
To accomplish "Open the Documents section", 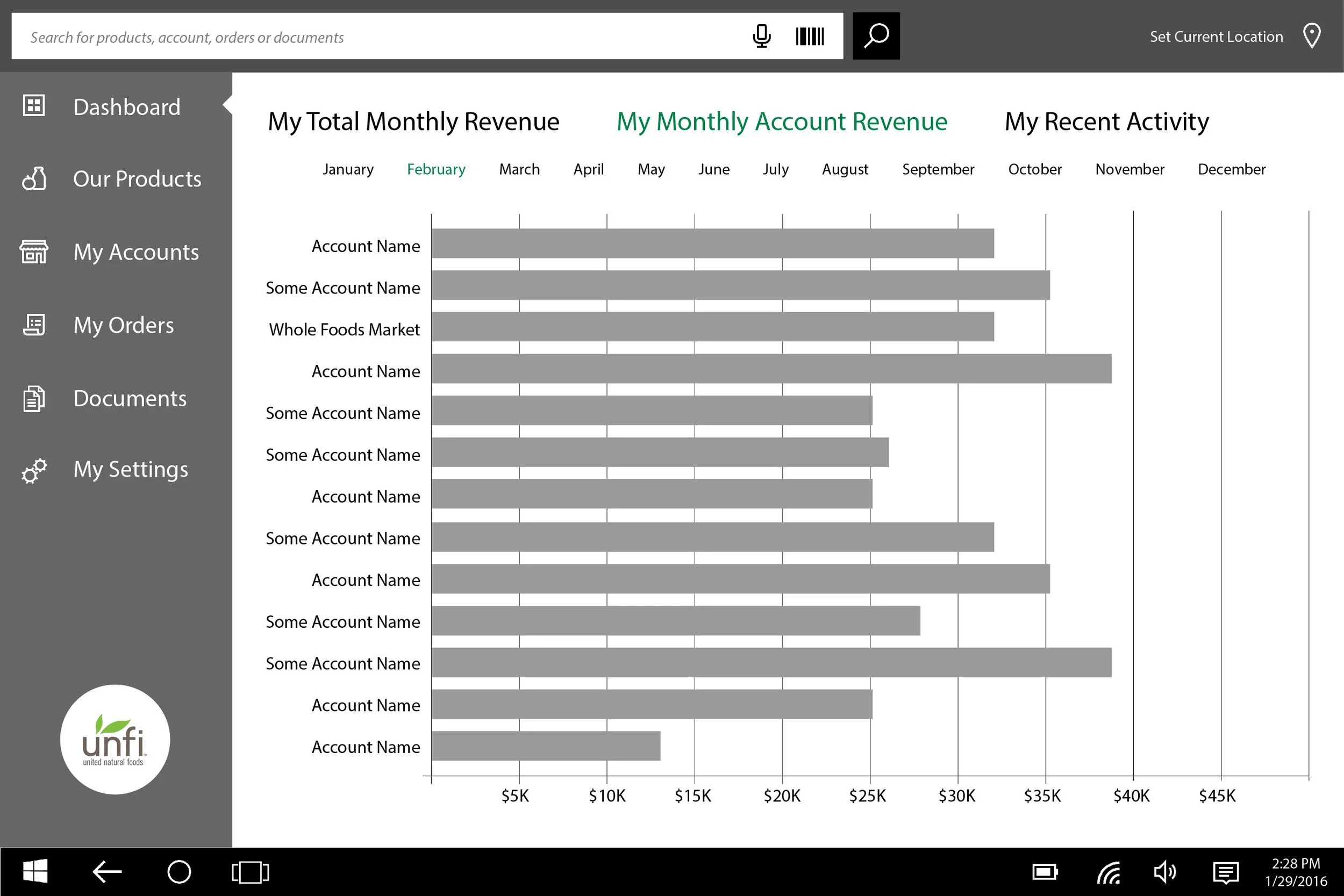I will click(130, 398).
